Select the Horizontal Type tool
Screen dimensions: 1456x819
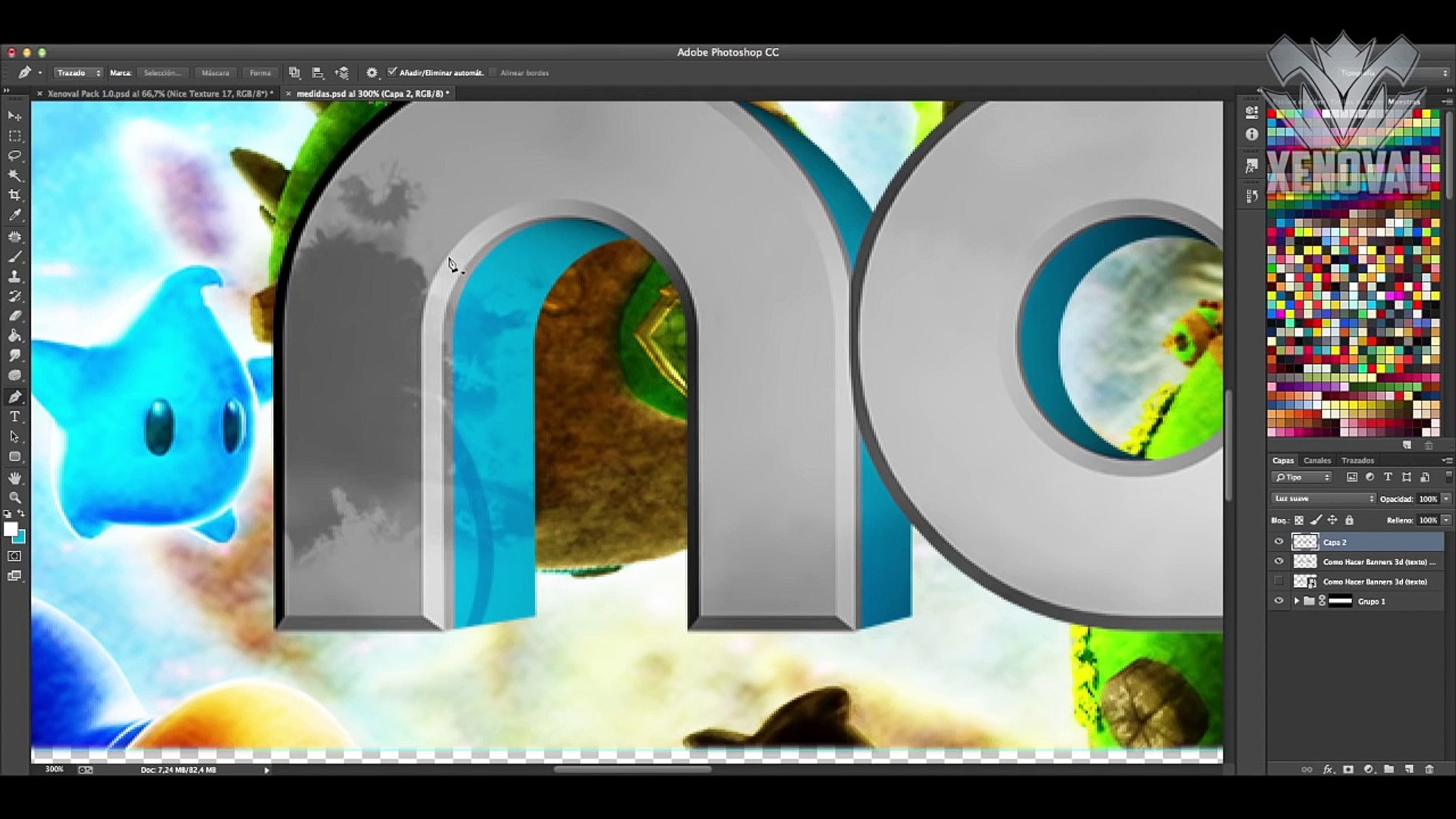click(14, 416)
